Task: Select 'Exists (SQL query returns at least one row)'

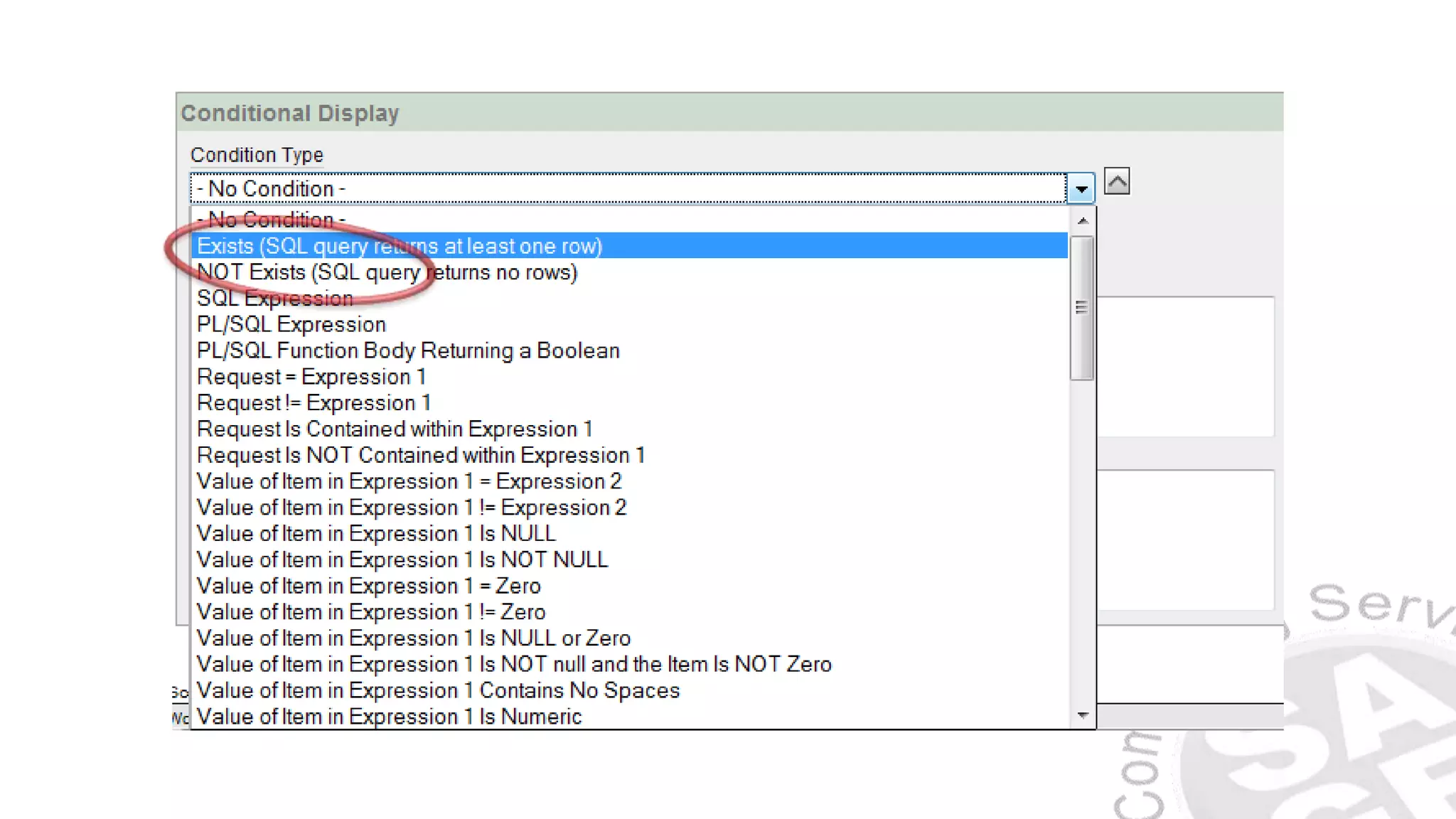Action: point(400,246)
